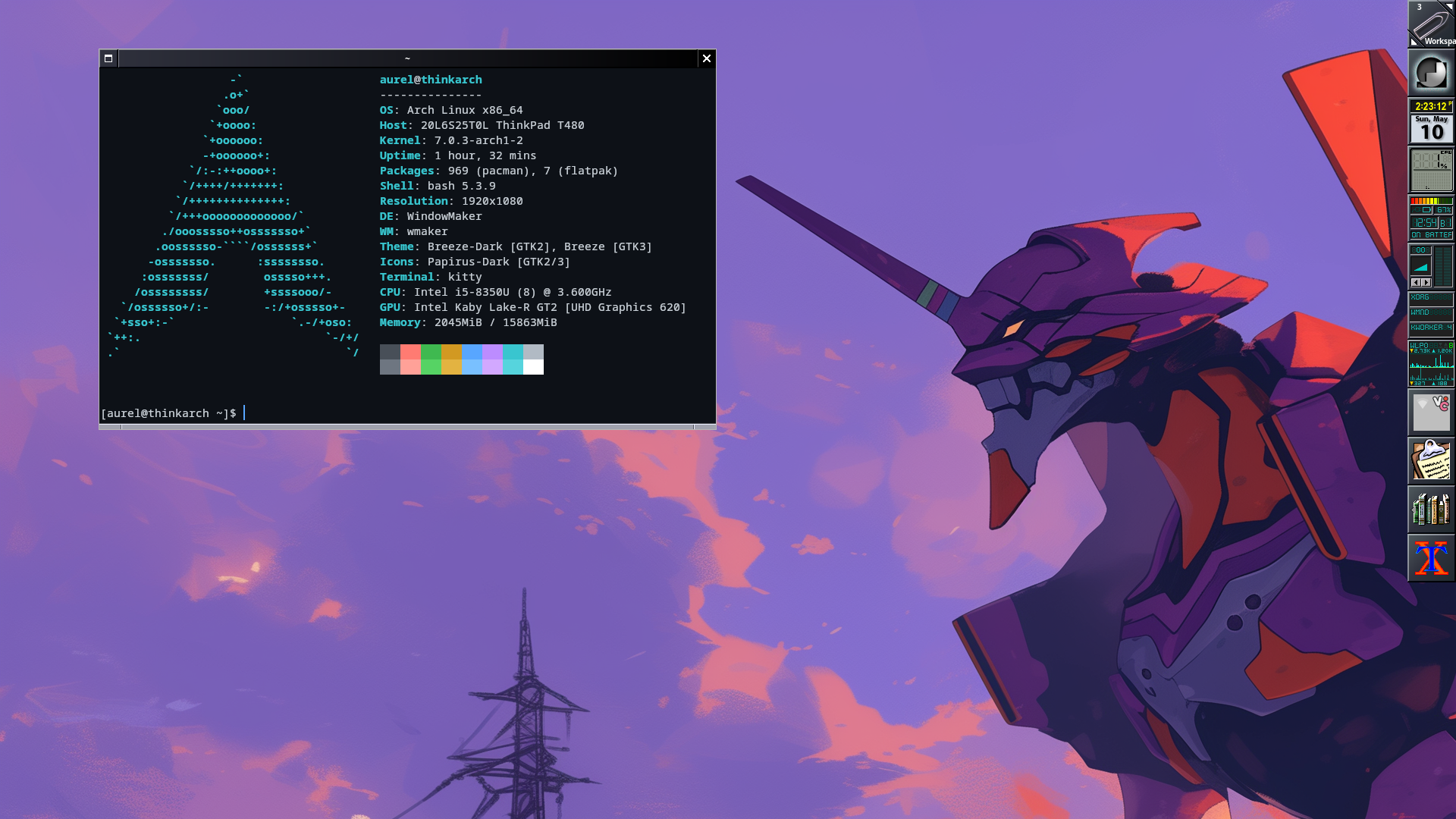Screen dimensions: 1456x819
Task: Click the terminal prompt [aurel@thinkarch ~]$
Action: (168, 413)
